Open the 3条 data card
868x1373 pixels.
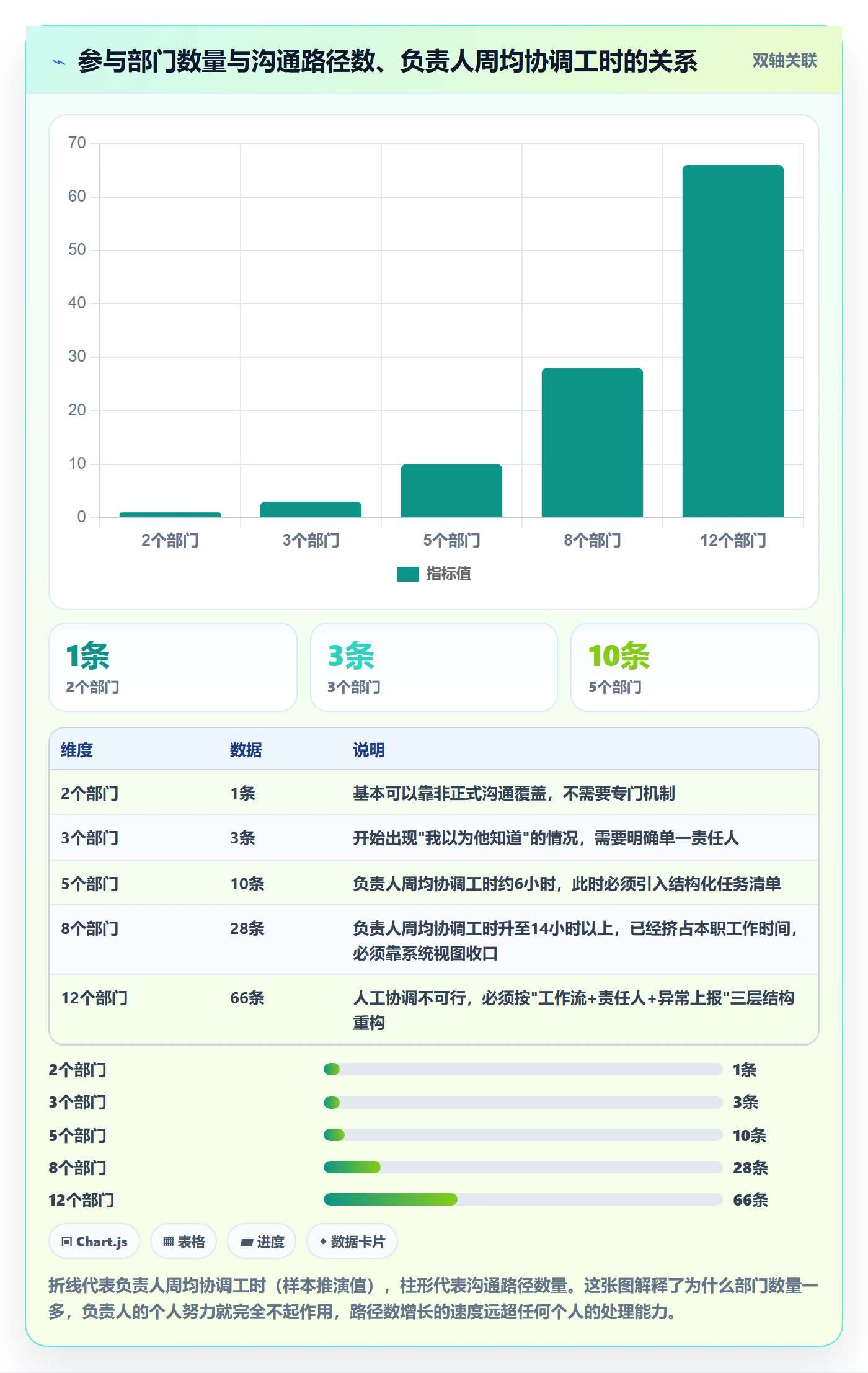pyautogui.click(x=434, y=667)
